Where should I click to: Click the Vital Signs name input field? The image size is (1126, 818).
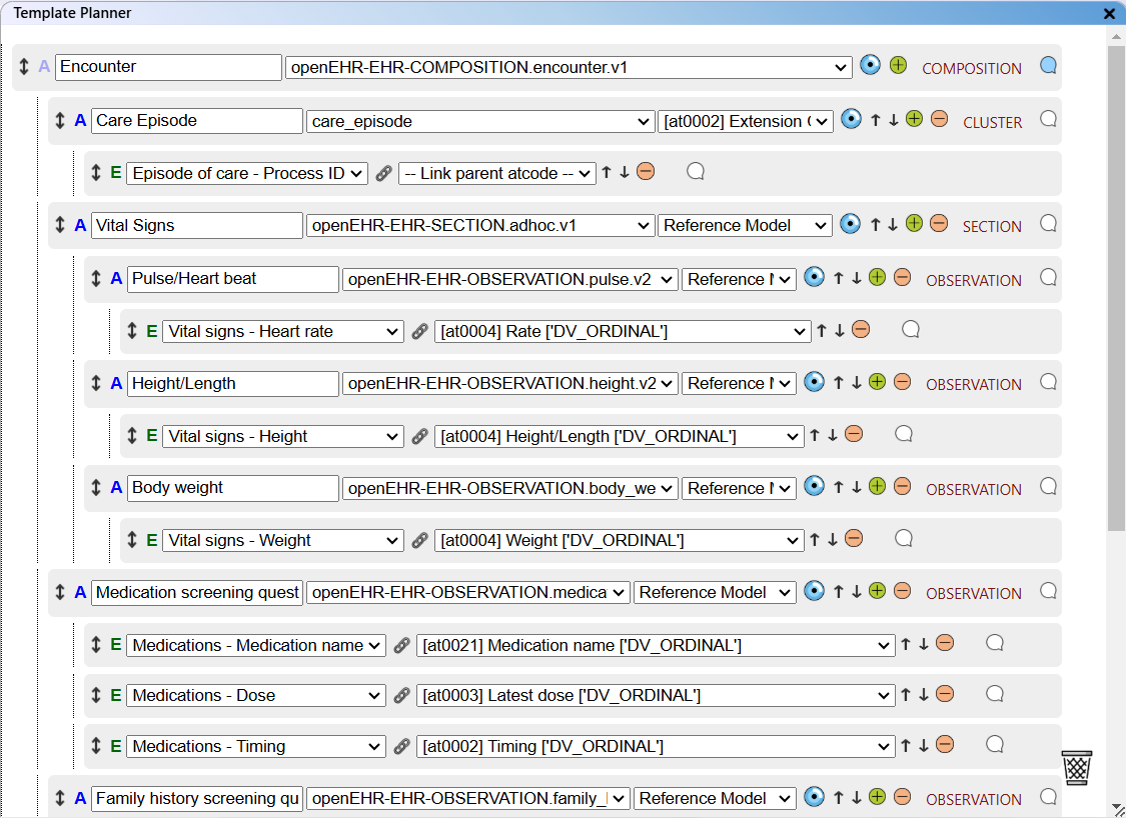point(198,226)
